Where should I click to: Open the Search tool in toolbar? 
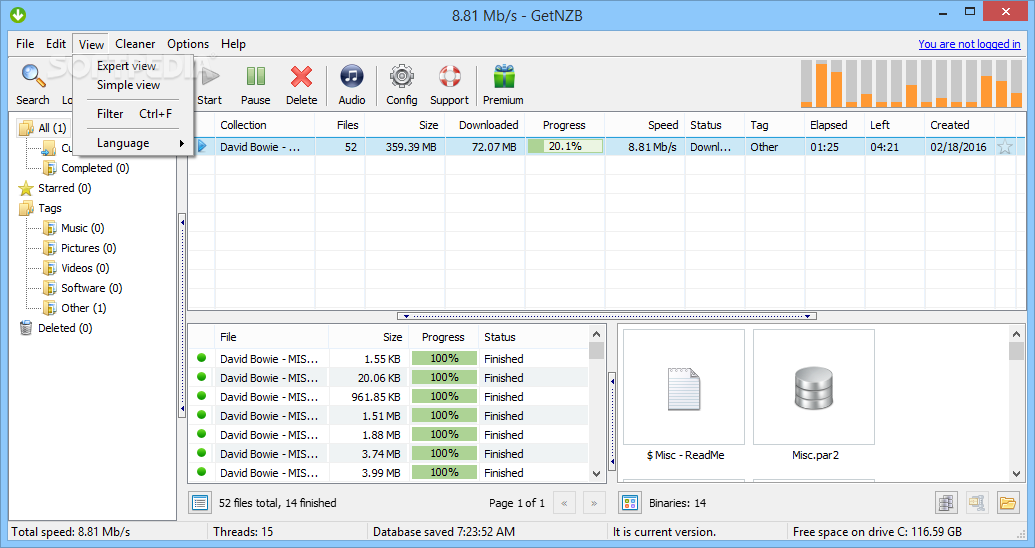pos(32,84)
